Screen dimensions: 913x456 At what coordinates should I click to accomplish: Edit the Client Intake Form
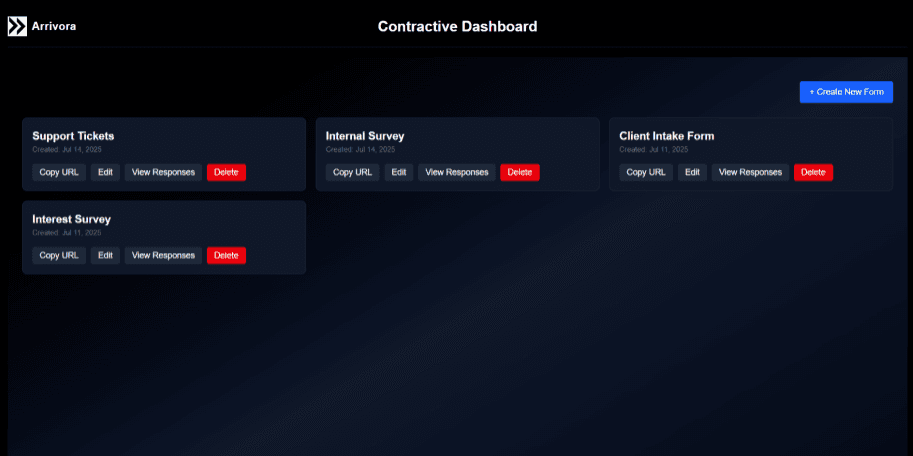pos(692,172)
